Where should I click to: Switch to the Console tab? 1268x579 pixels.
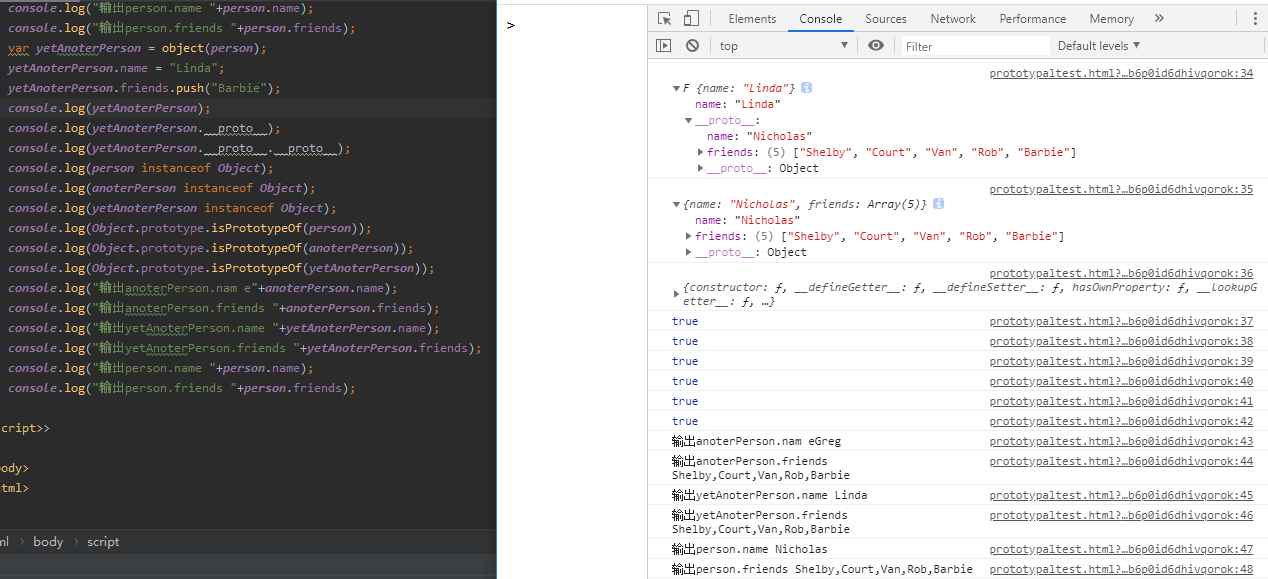[820, 18]
